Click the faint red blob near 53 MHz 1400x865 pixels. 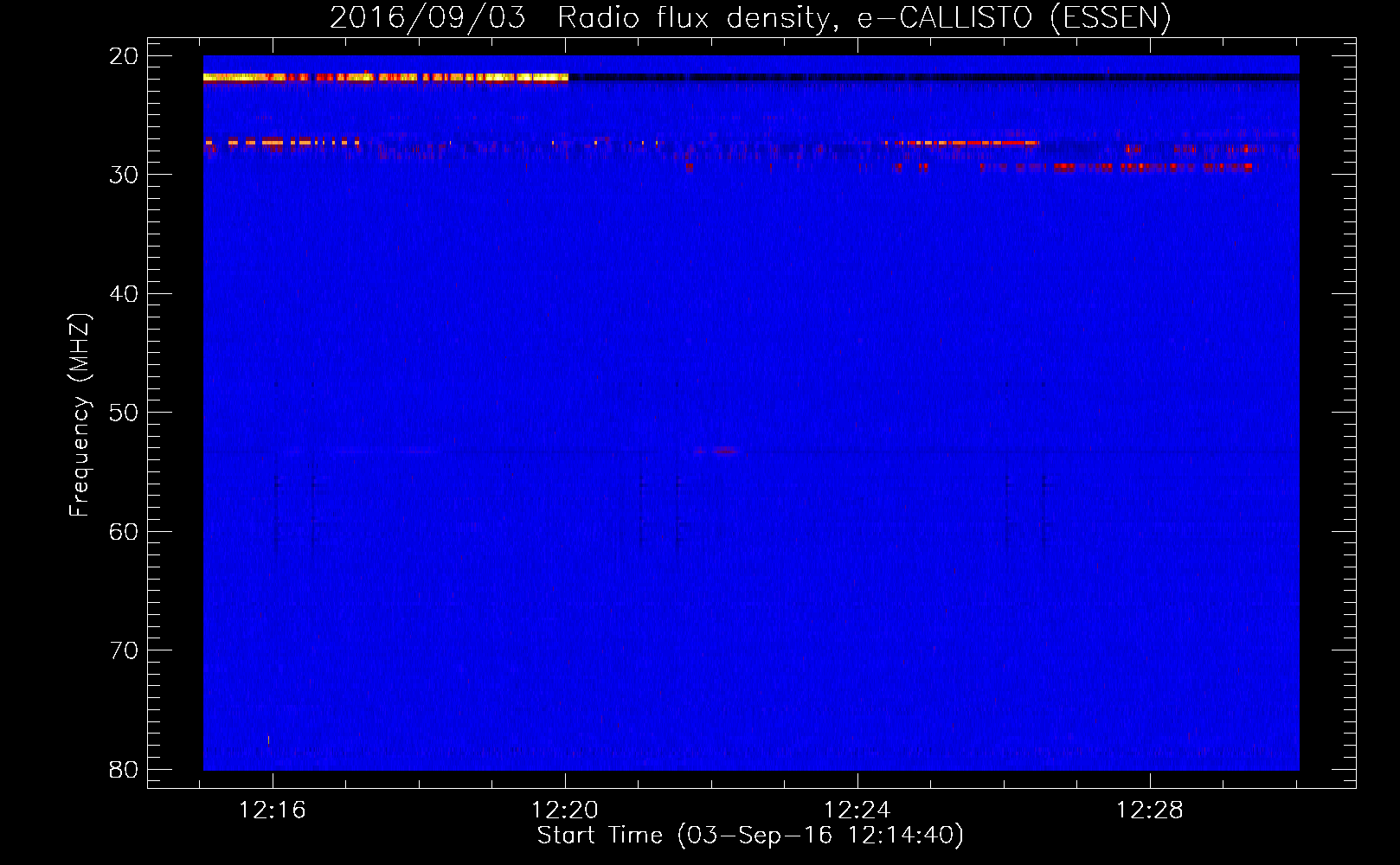[716, 451]
